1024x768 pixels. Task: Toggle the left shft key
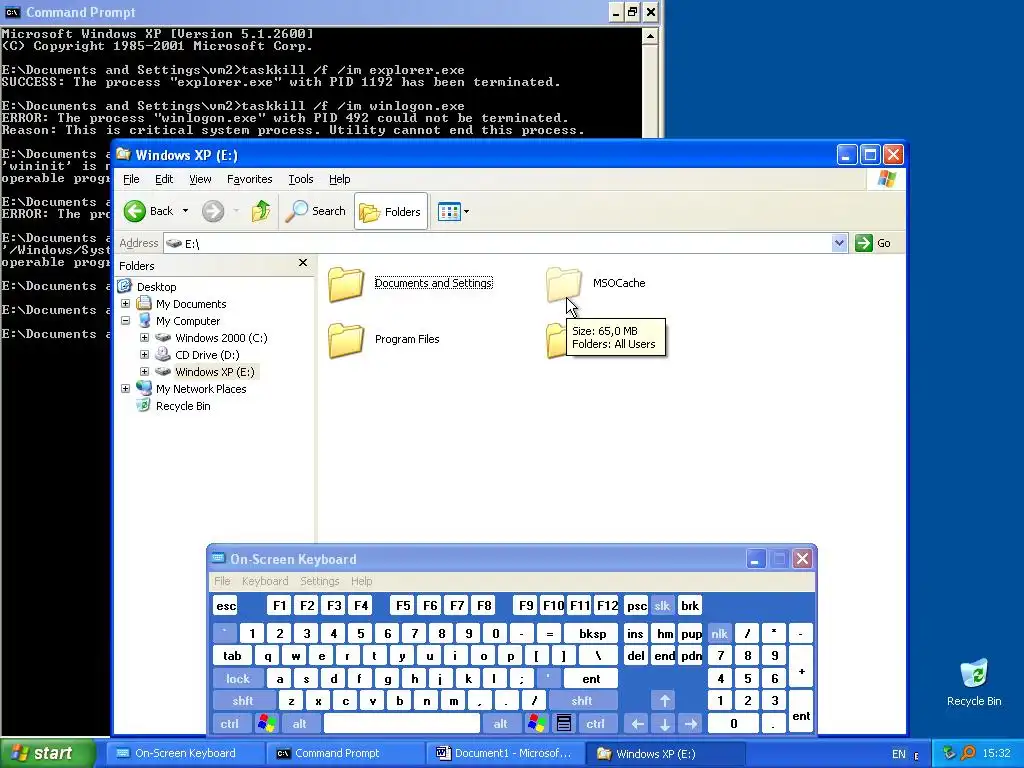point(242,701)
